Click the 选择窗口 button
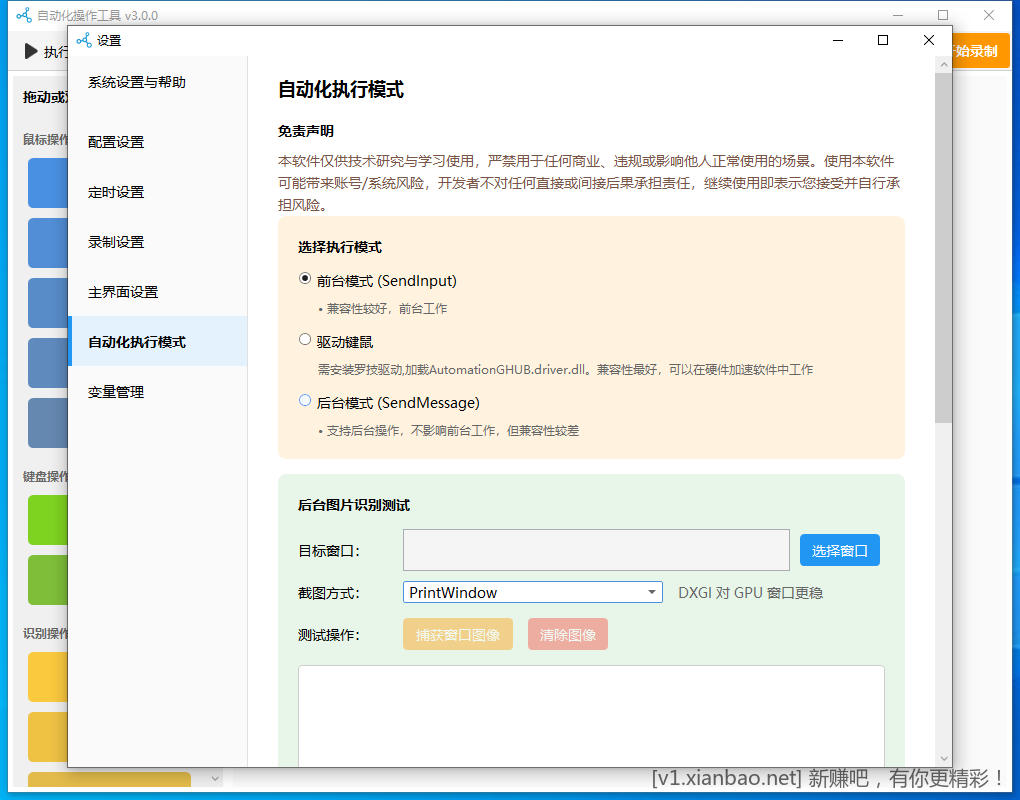 (x=839, y=549)
